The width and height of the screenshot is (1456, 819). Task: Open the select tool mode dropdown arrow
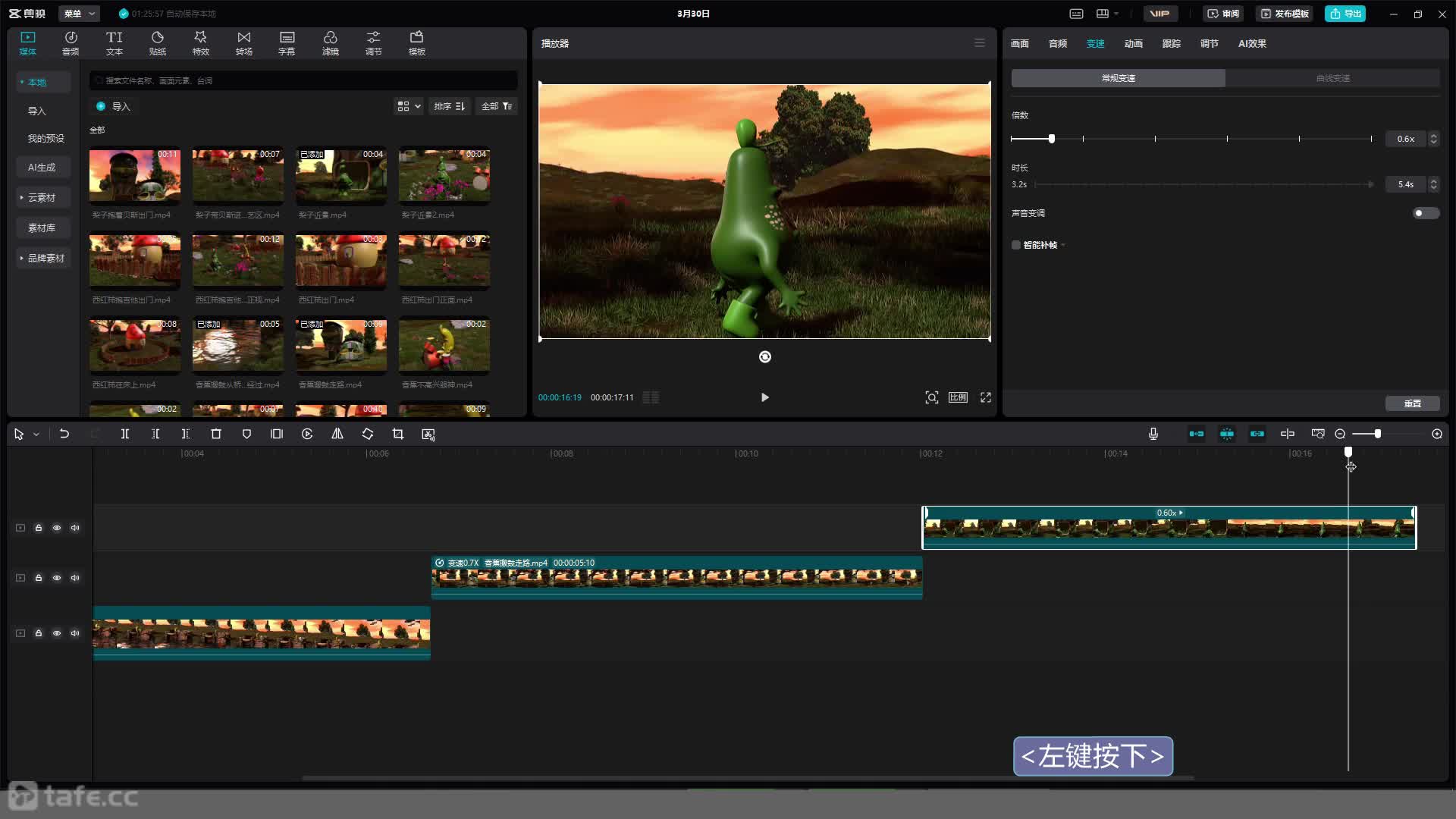(x=36, y=435)
